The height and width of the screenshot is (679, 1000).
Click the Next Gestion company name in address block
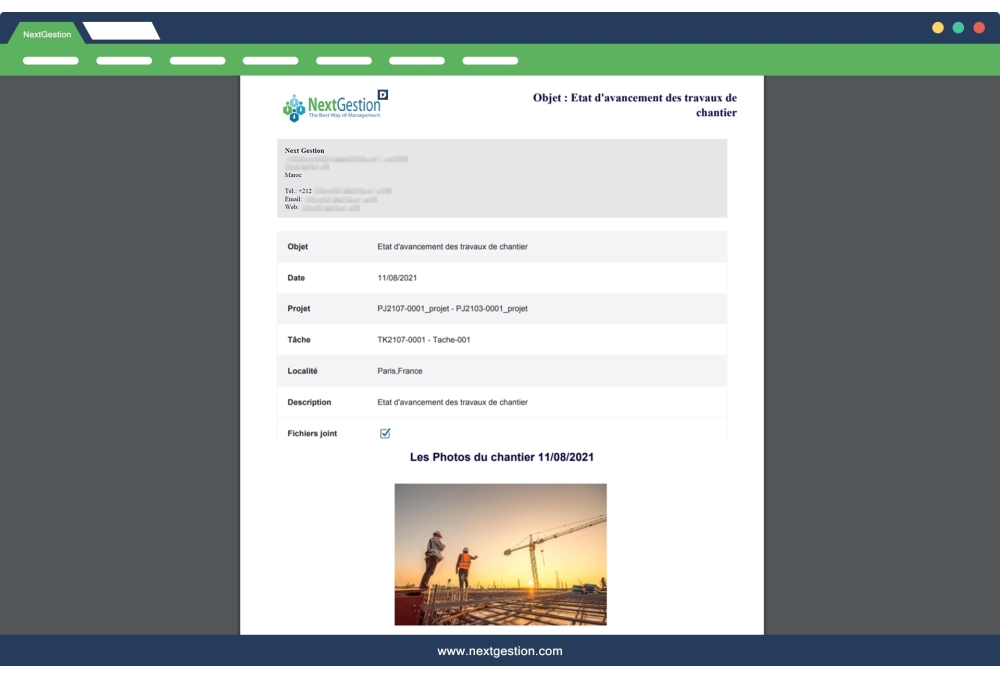[x=305, y=151]
